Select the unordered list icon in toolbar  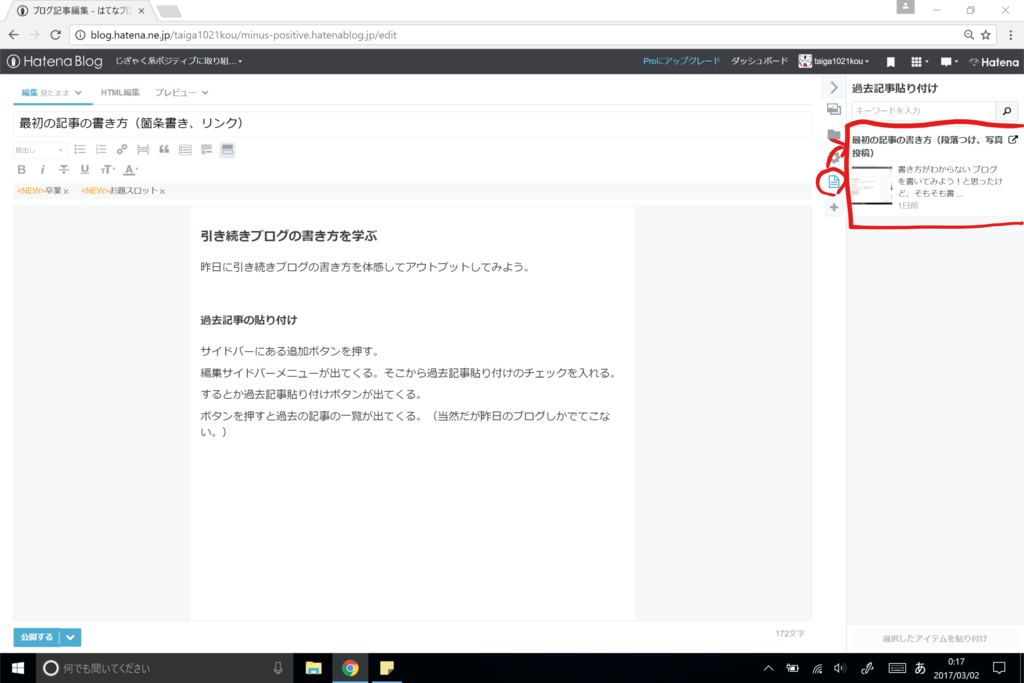tap(81, 148)
